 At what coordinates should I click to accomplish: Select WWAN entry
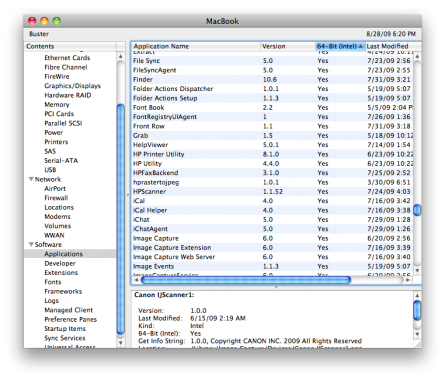pos(54,235)
